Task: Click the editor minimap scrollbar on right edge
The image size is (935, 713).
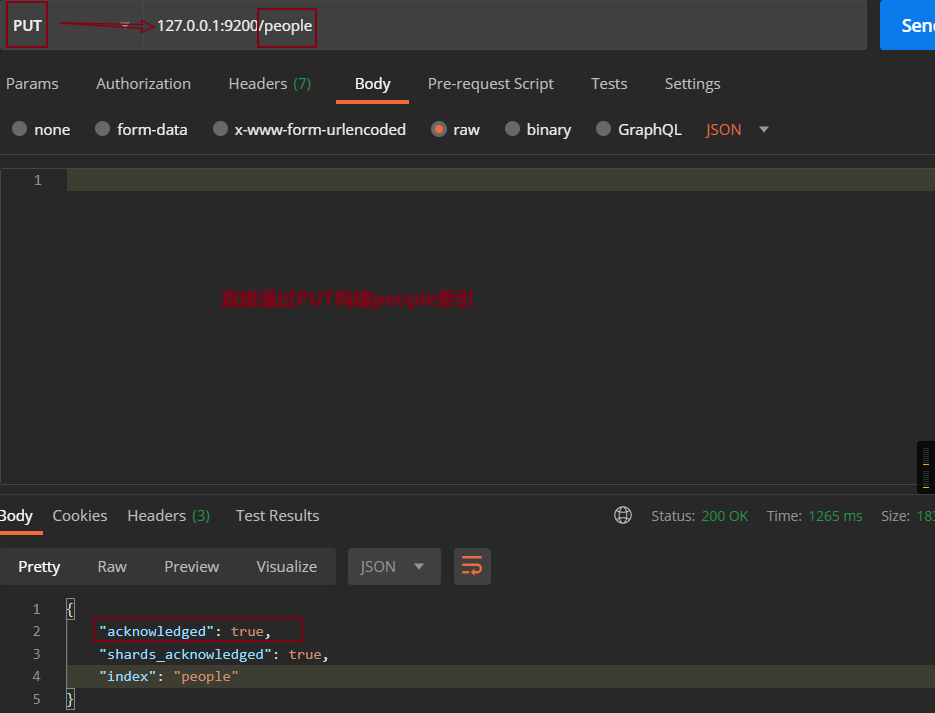Action: 925,468
